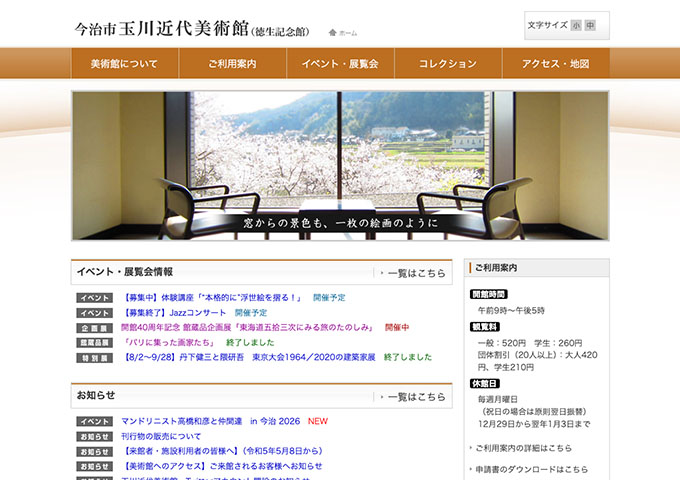Open アクセス・地図 navigation tab
This screenshot has height=480, width=680.
pyautogui.click(x=556, y=64)
